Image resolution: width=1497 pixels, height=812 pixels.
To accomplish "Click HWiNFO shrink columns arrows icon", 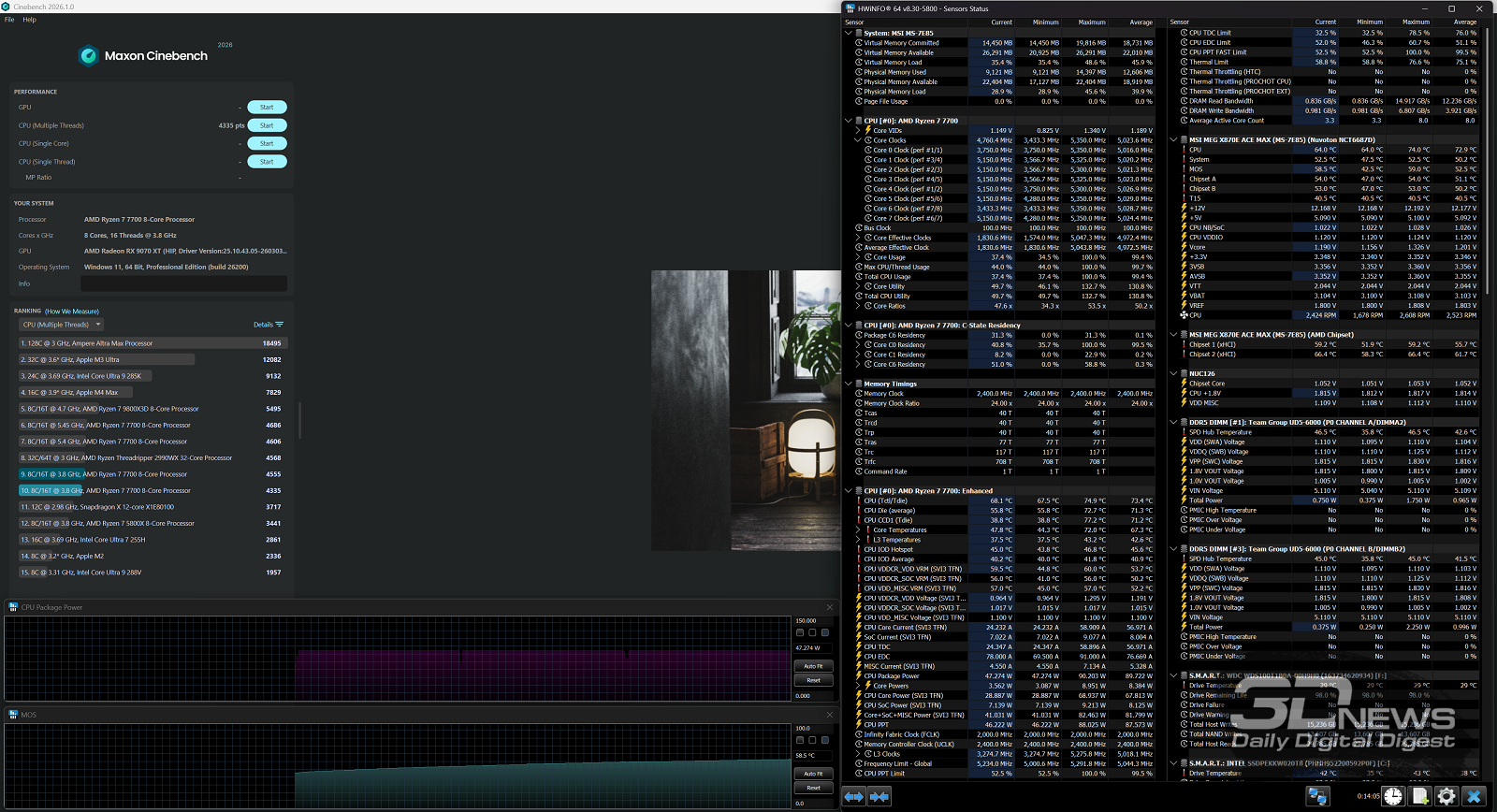I will click(x=879, y=796).
